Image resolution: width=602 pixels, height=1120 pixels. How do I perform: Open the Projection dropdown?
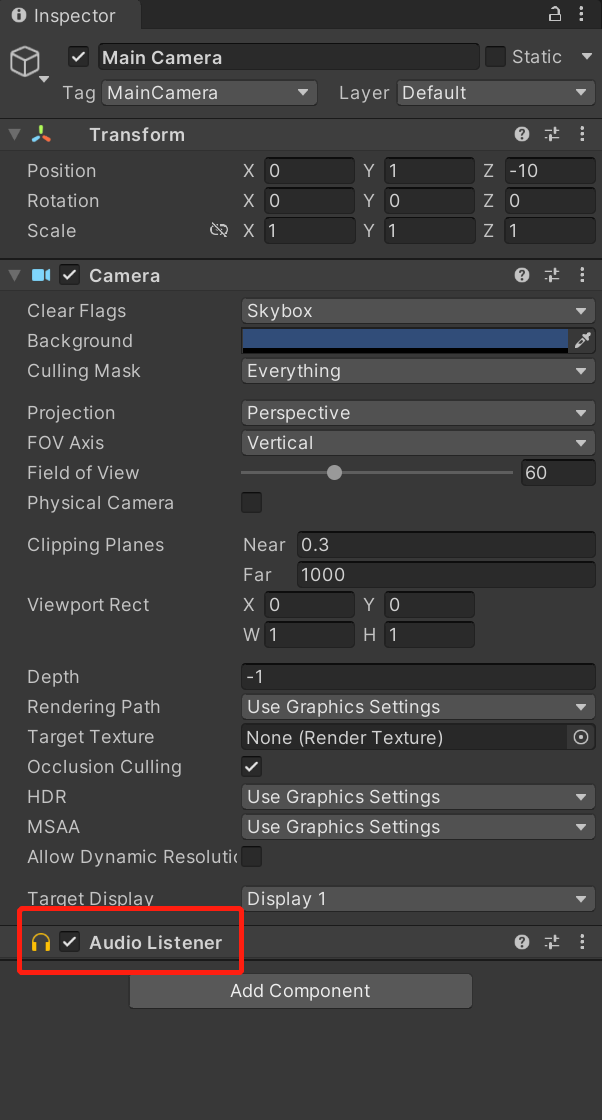[x=418, y=413]
